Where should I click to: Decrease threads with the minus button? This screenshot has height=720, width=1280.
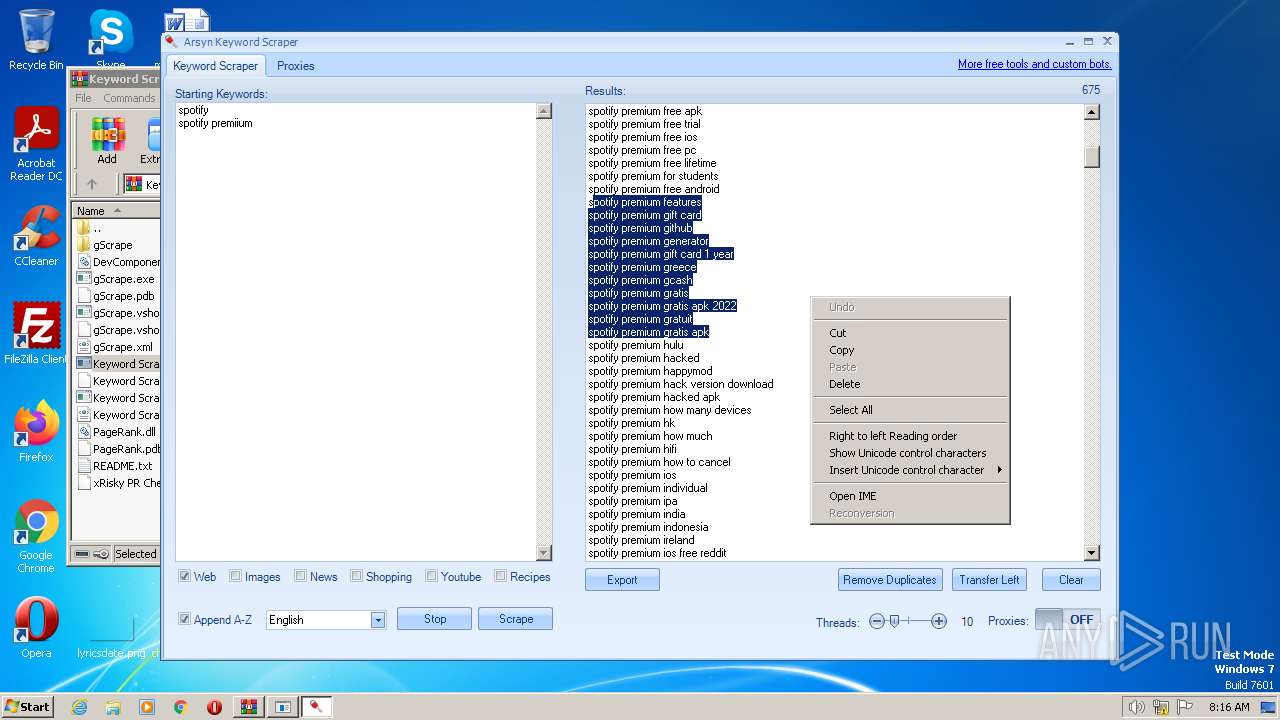[877, 621]
